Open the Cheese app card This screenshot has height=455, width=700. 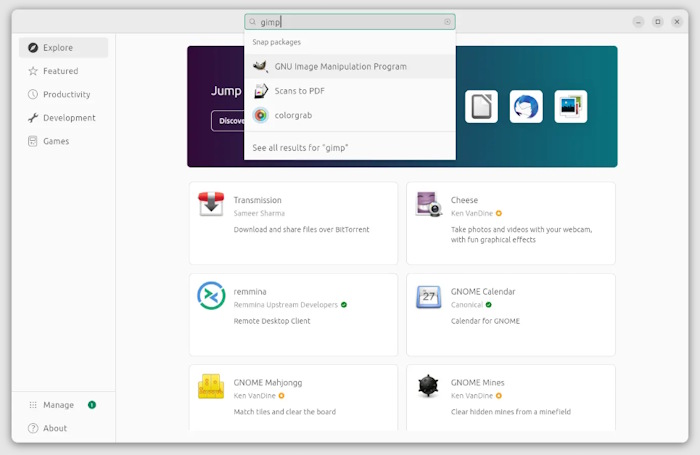pyautogui.click(x=511, y=223)
